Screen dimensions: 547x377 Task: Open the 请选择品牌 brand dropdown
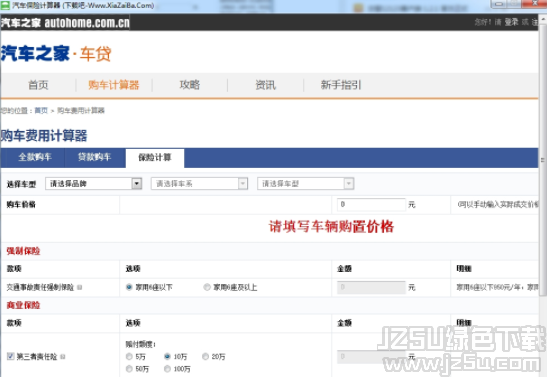[x=93, y=183]
